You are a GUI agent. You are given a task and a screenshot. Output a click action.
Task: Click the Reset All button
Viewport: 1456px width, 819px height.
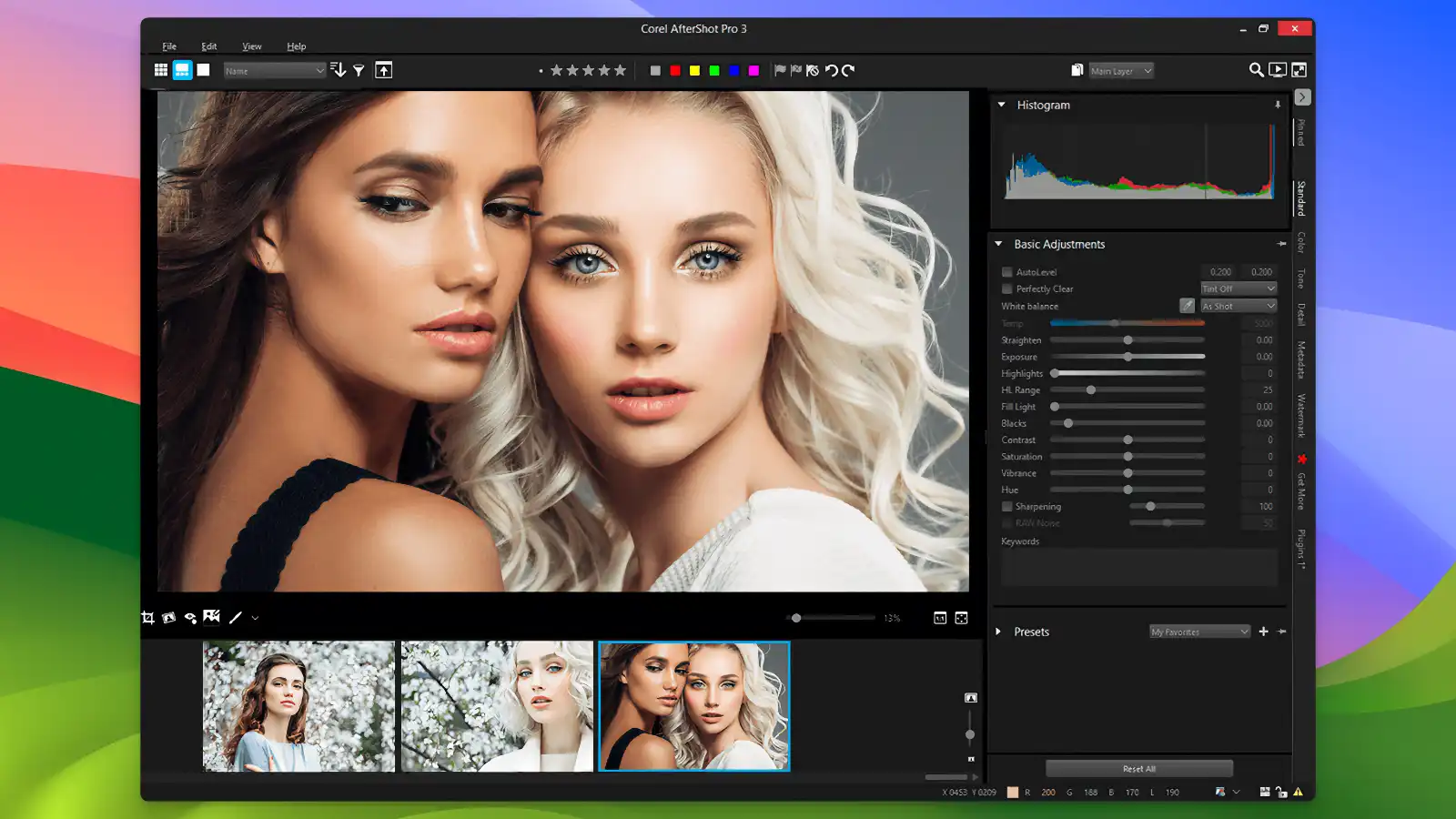(x=1137, y=767)
